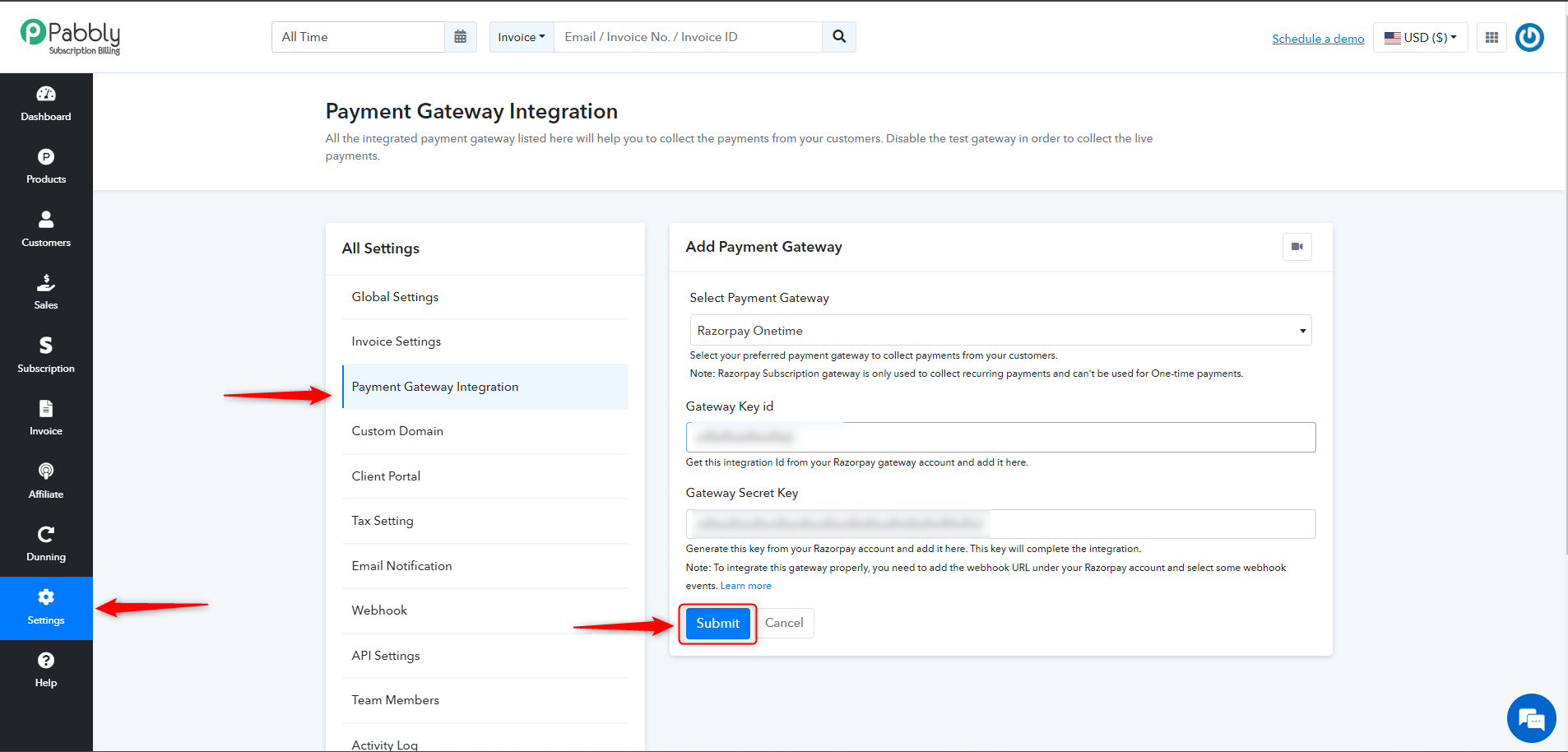Click the Pabbly Subscription Billing logo
The image size is (1568, 752).
(71, 37)
